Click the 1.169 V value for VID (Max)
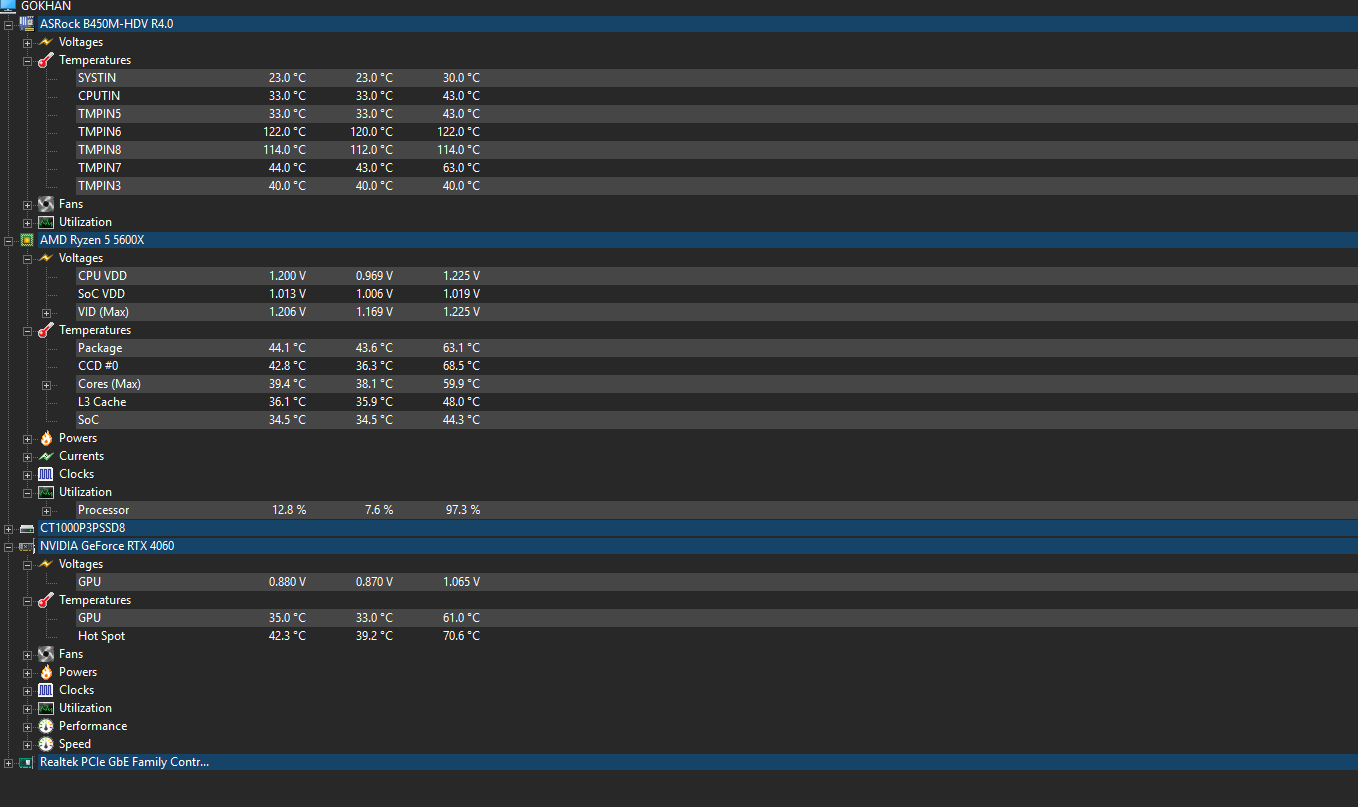 click(x=374, y=312)
